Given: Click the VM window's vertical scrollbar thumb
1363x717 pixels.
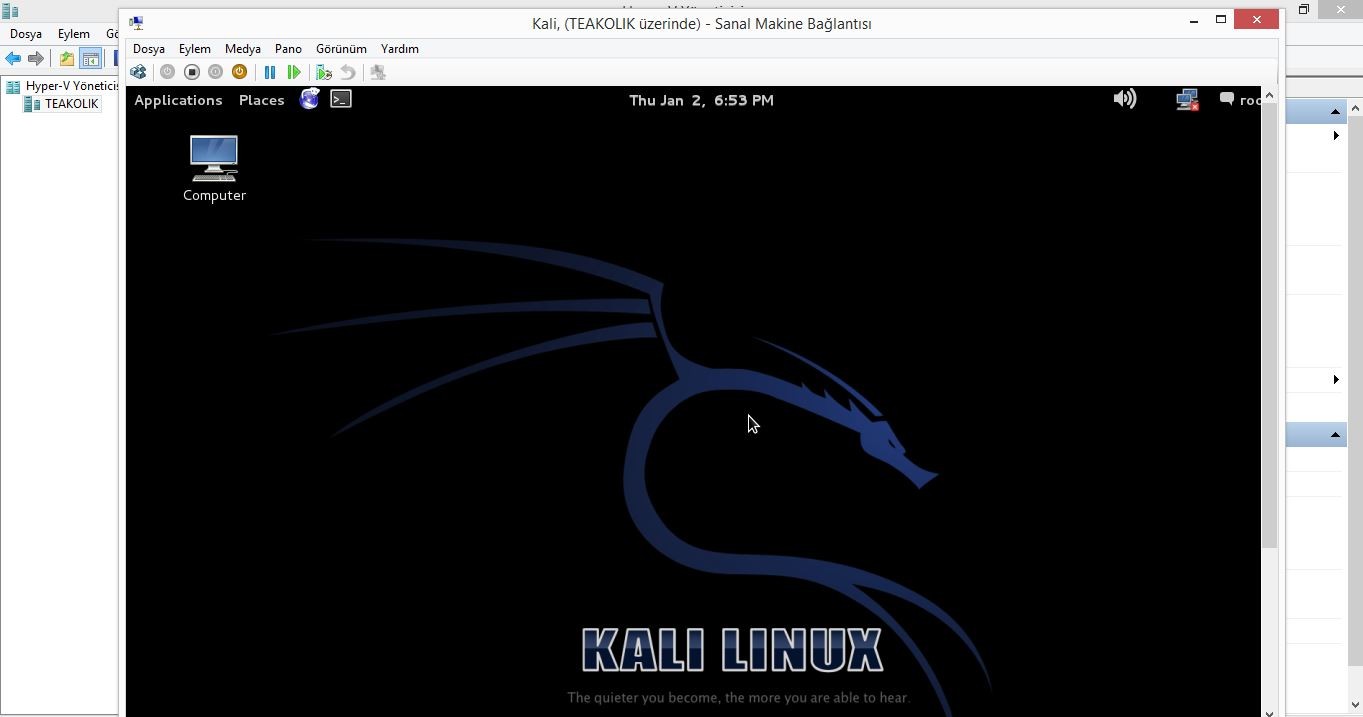Looking at the screenshot, I should (1269, 325).
